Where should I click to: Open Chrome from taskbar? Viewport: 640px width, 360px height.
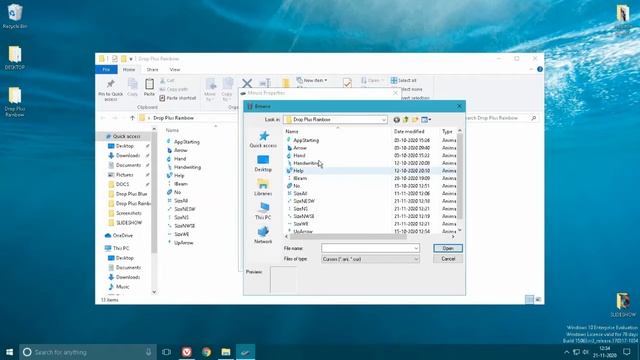(207, 352)
